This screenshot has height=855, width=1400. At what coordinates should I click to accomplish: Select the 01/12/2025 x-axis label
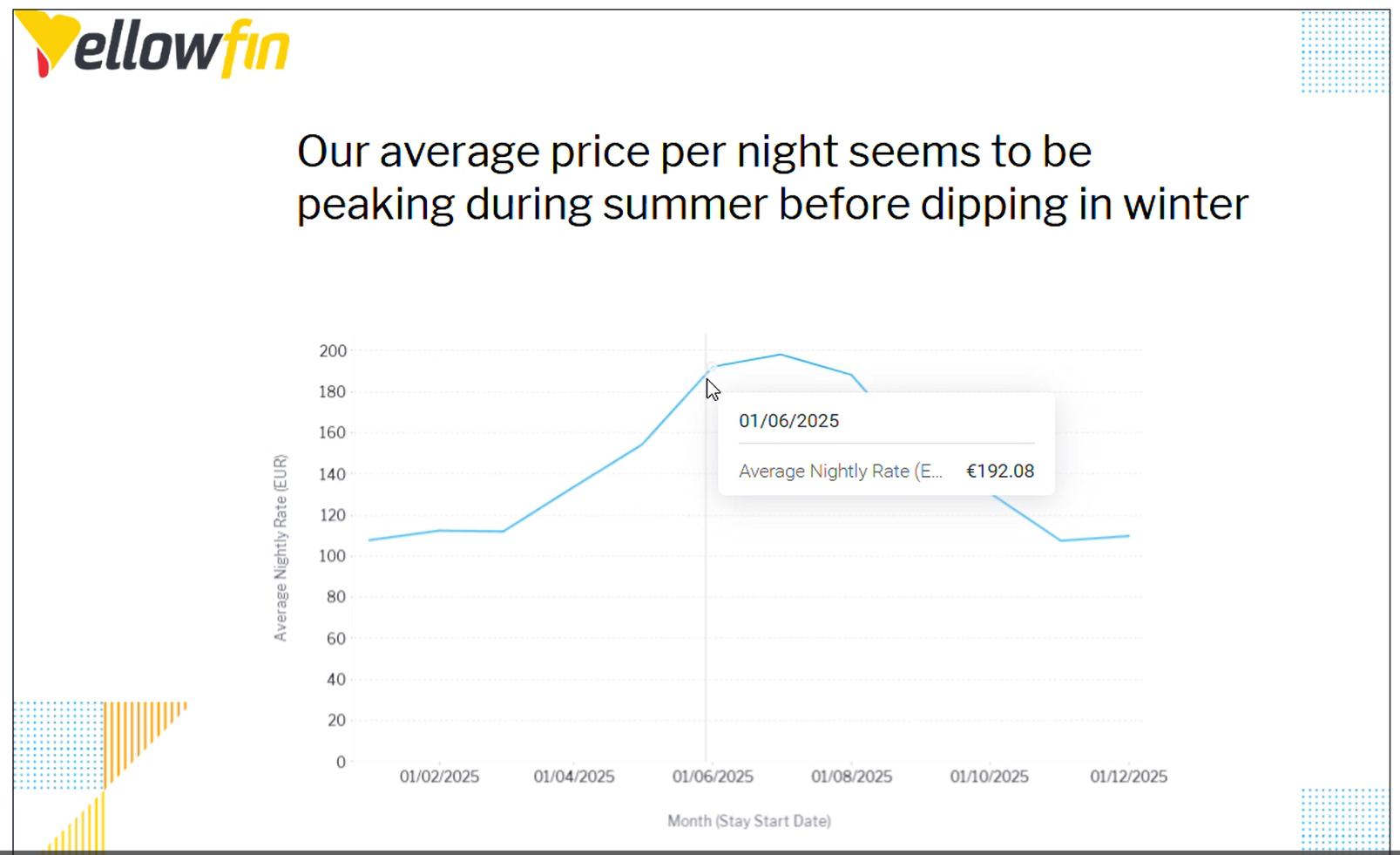(1128, 777)
